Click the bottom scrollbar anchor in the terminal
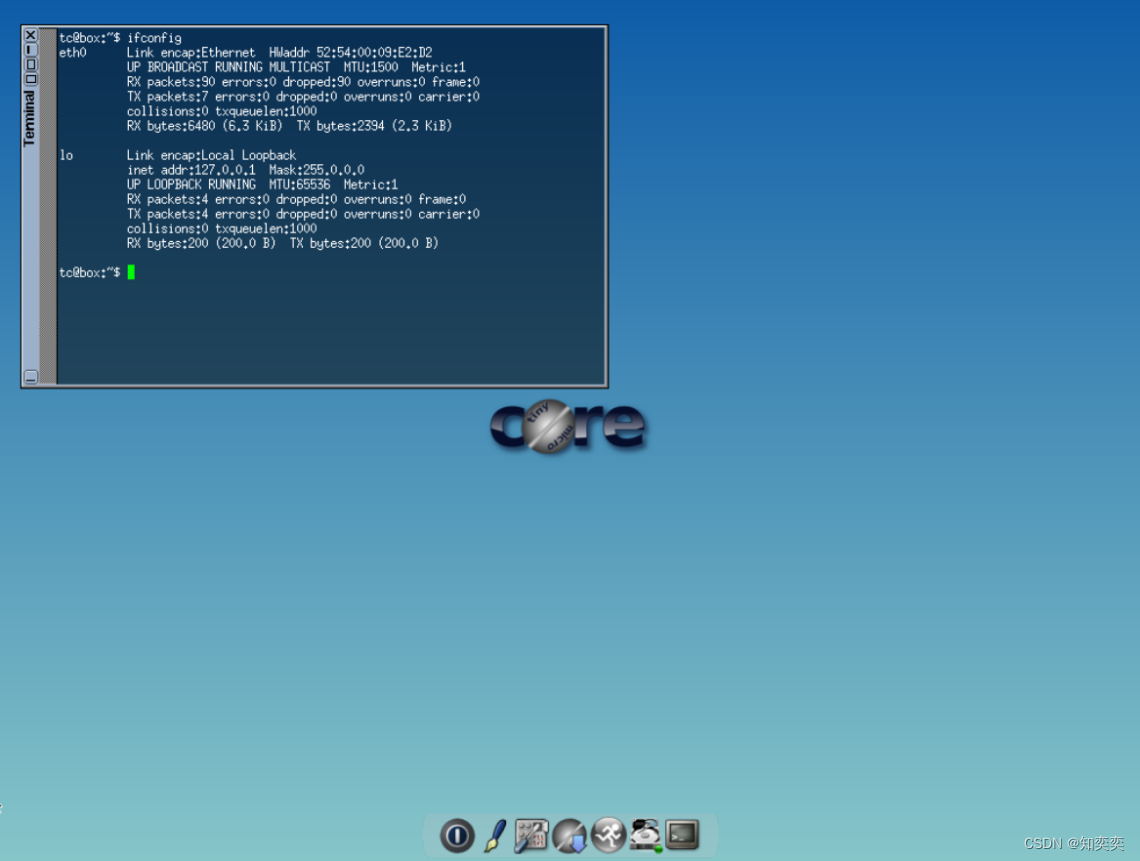 [x=31, y=378]
